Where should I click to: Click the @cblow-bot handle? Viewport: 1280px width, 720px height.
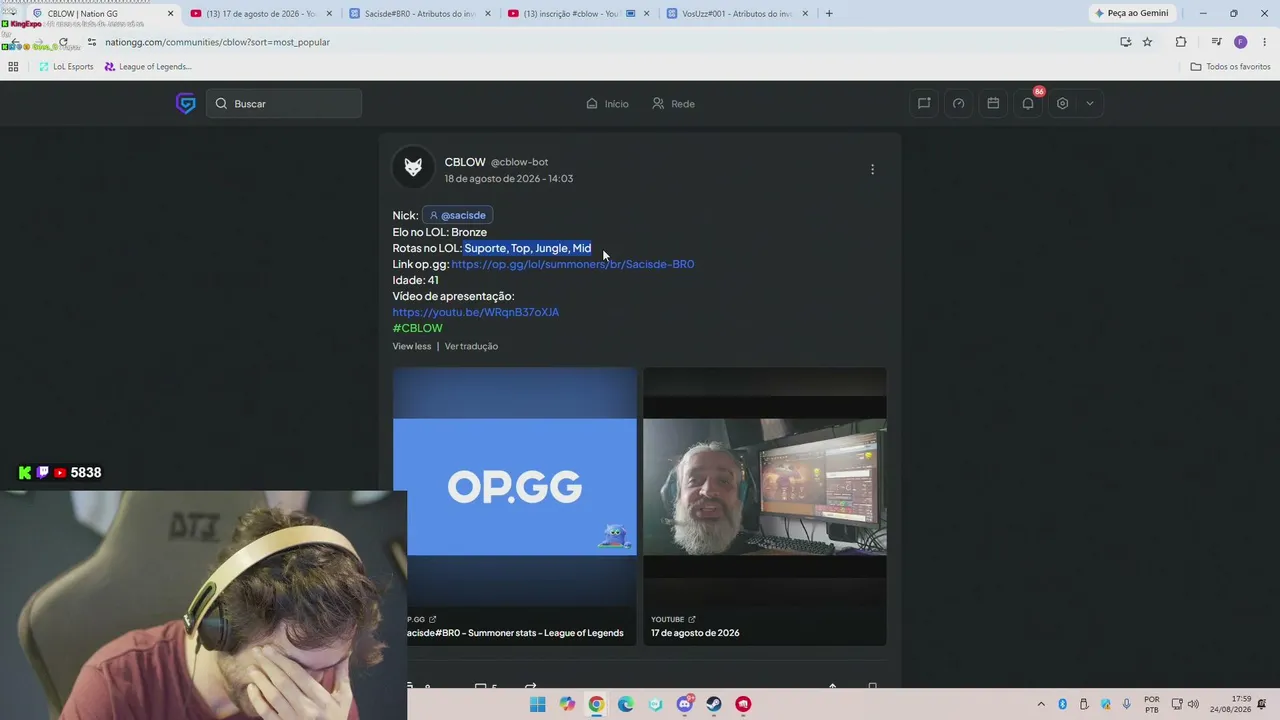(519, 162)
